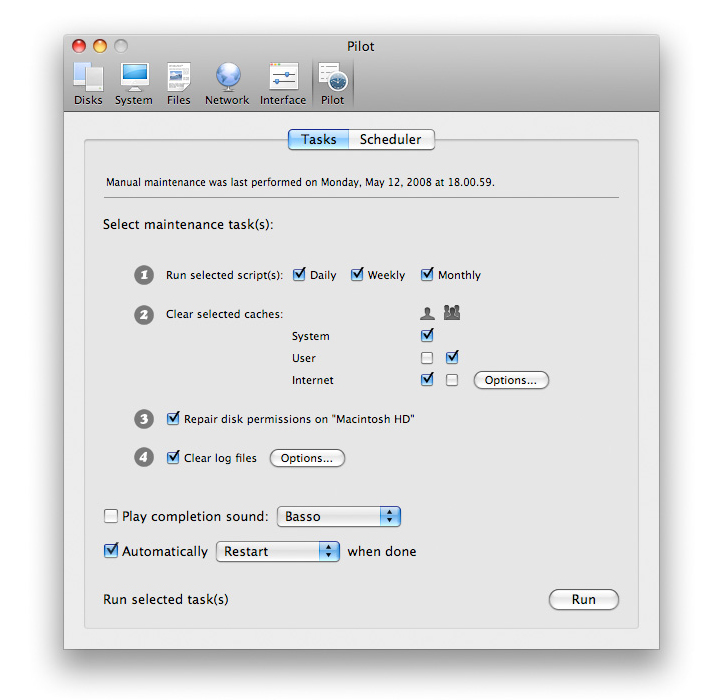This screenshot has height=700, width=715.
Task: Enable User cache for current user
Action: tap(427, 358)
